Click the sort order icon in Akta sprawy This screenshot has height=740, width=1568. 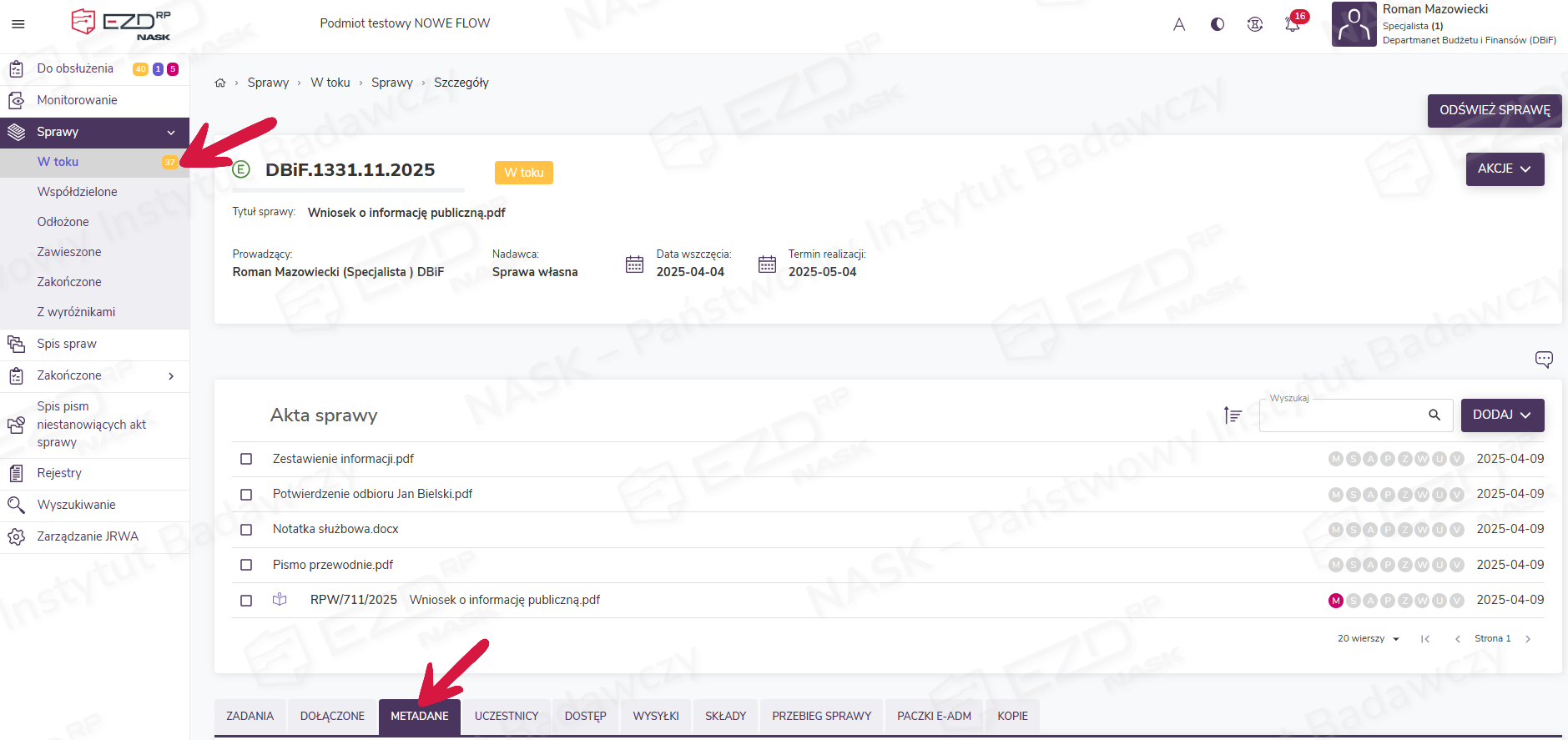tap(1233, 415)
